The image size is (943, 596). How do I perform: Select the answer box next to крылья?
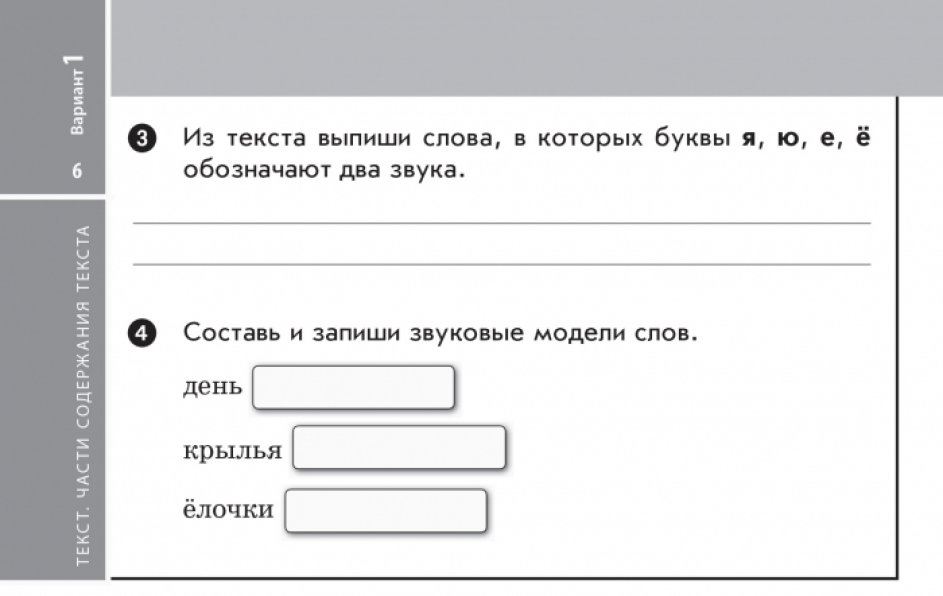pyautogui.click(x=399, y=447)
